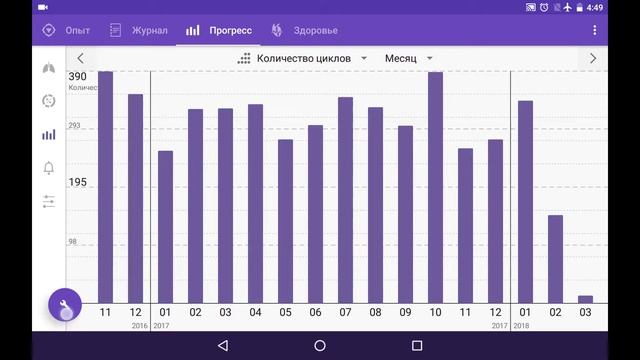Select the bar chart icon in sidebar
The width and height of the screenshot is (640, 360).
49,134
